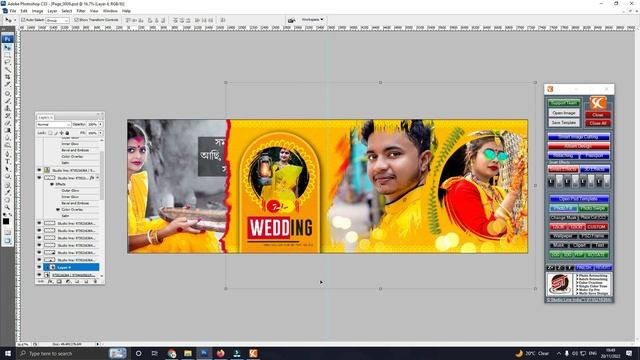The image size is (640, 360).
Task: Select the Move tool in the toolbox
Action: click(7, 47)
